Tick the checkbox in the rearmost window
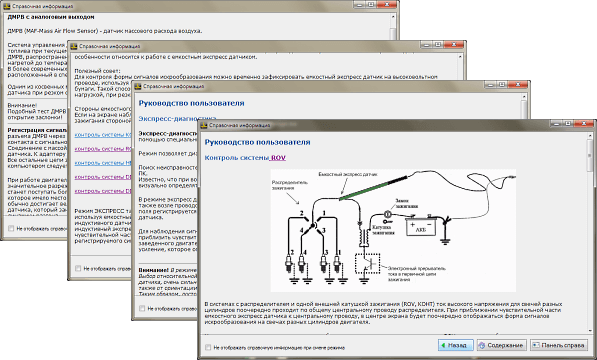Viewport: 597px width, 360px height. coord(11,228)
